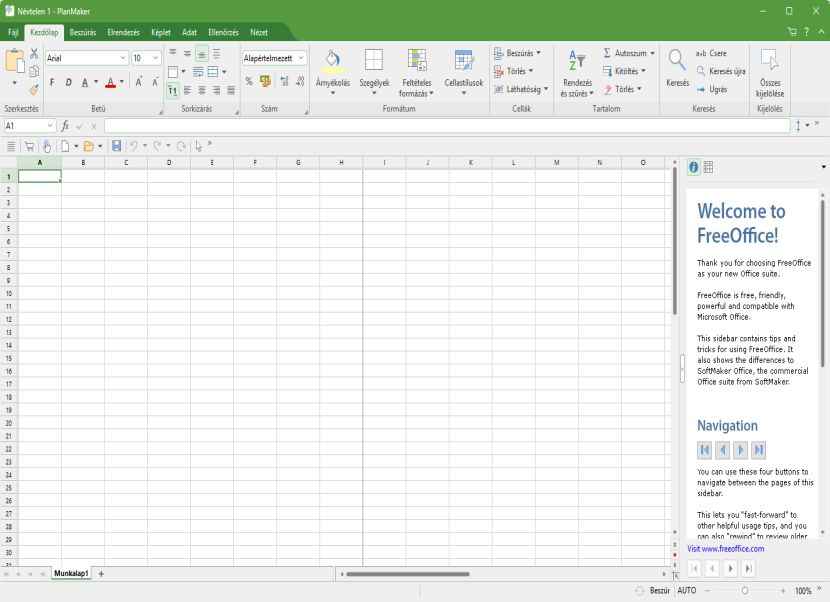Click sidebar Navigation next page arrow
Viewport: 830px width, 602px height.
pyautogui.click(x=741, y=450)
